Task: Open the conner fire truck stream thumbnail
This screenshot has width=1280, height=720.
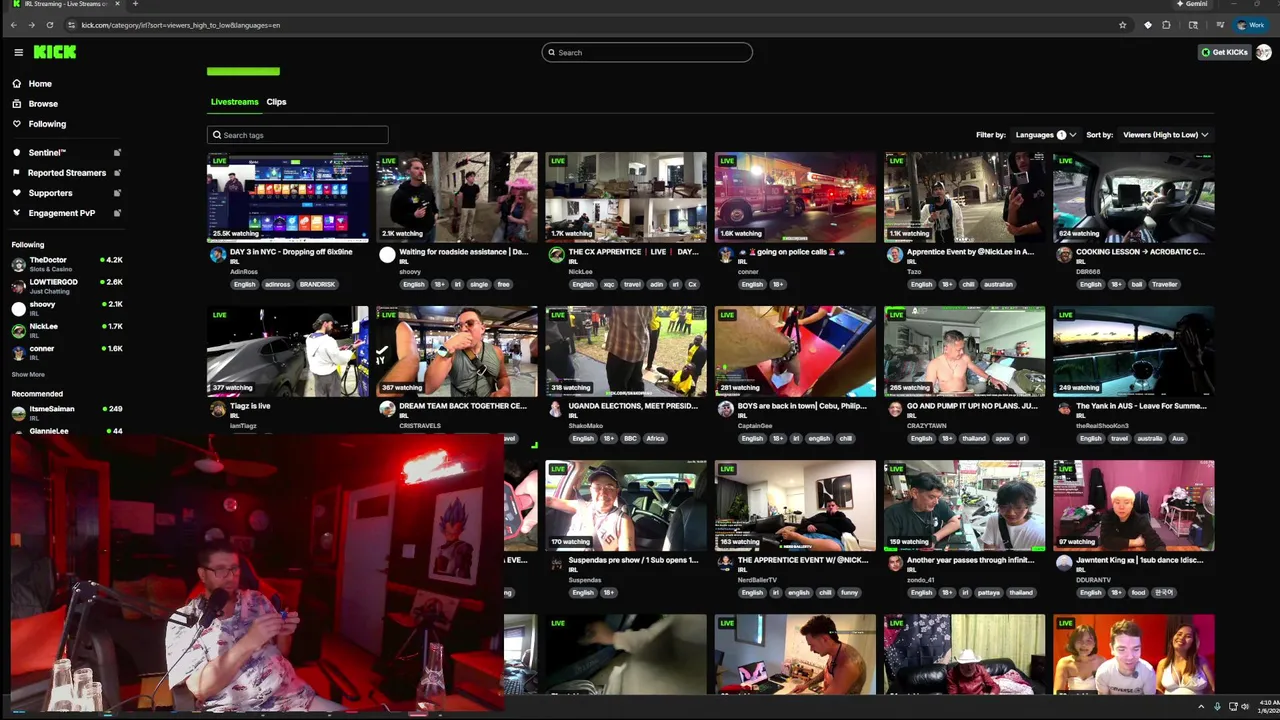Action: pyautogui.click(x=795, y=197)
